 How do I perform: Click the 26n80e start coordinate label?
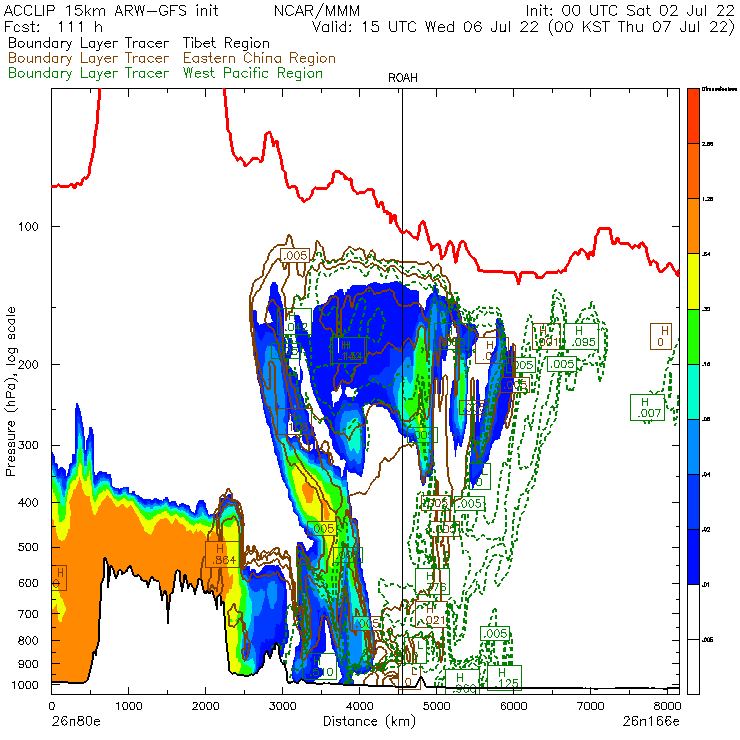pos(76,721)
